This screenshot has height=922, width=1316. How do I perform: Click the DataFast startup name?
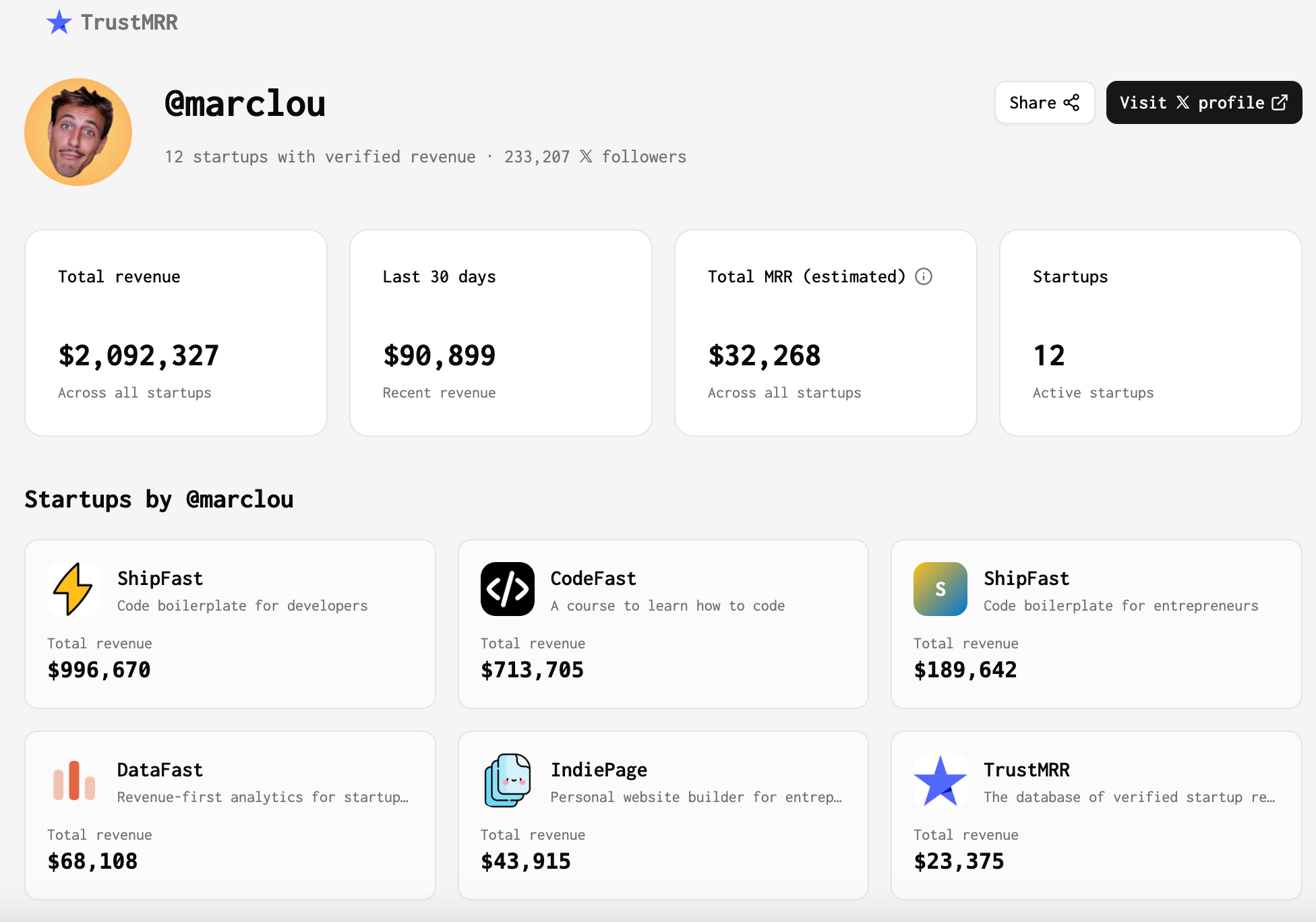pos(160,770)
